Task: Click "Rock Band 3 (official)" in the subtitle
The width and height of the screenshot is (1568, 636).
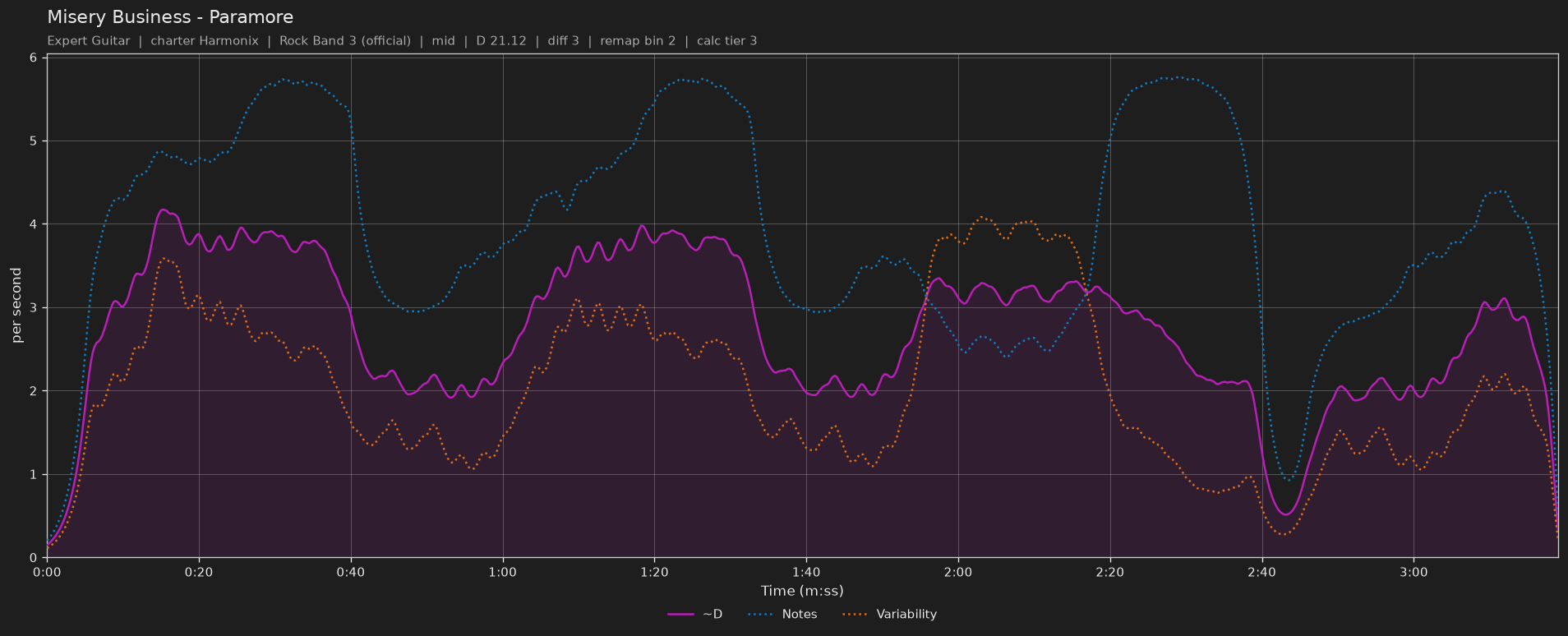Action: click(x=345, y=41)
